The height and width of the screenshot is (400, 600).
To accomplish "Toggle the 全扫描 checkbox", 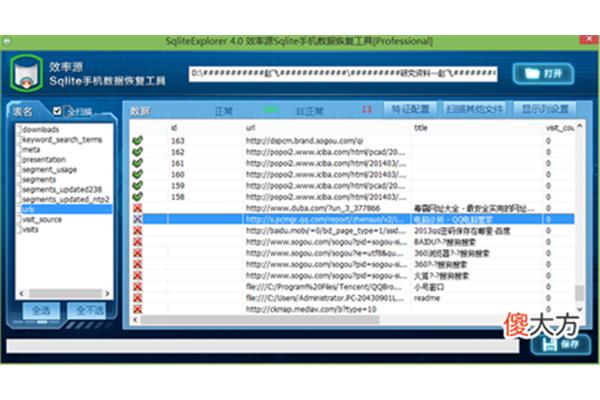I will [x=57, y=111].
